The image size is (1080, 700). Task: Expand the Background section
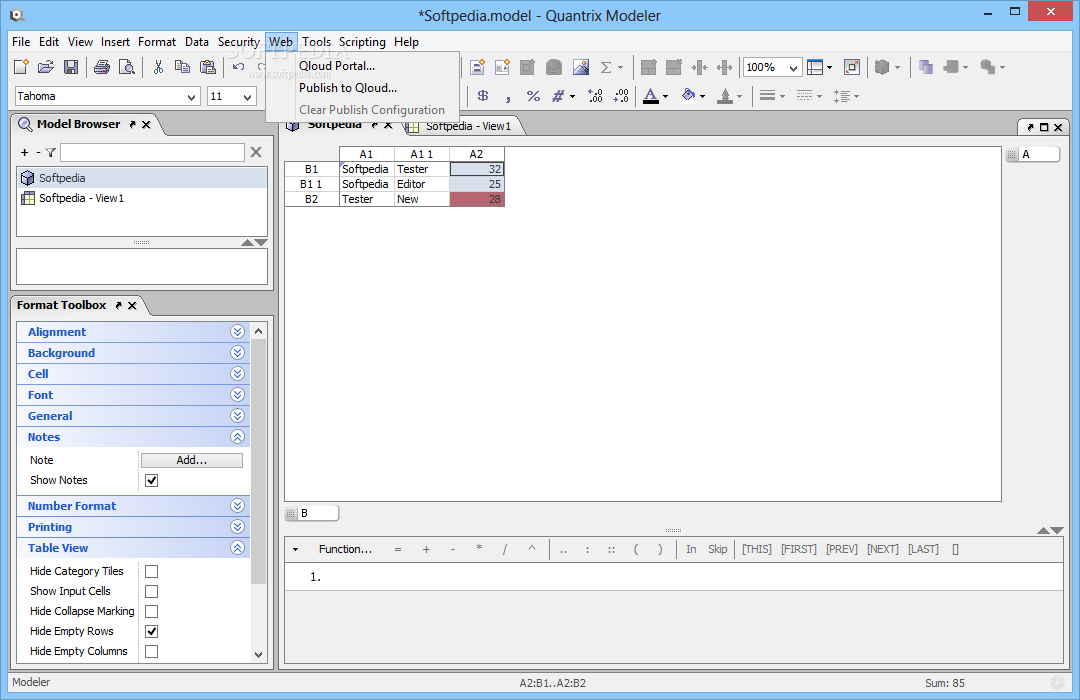click(x=237, y=353)
